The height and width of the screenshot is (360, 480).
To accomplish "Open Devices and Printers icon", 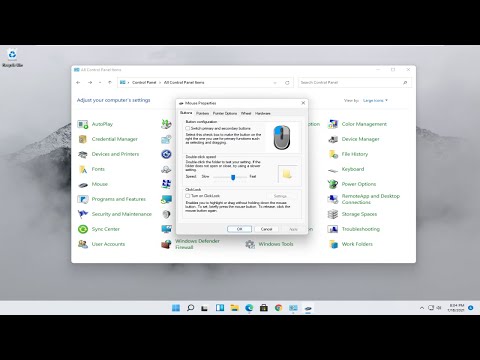I will (83, 154).
